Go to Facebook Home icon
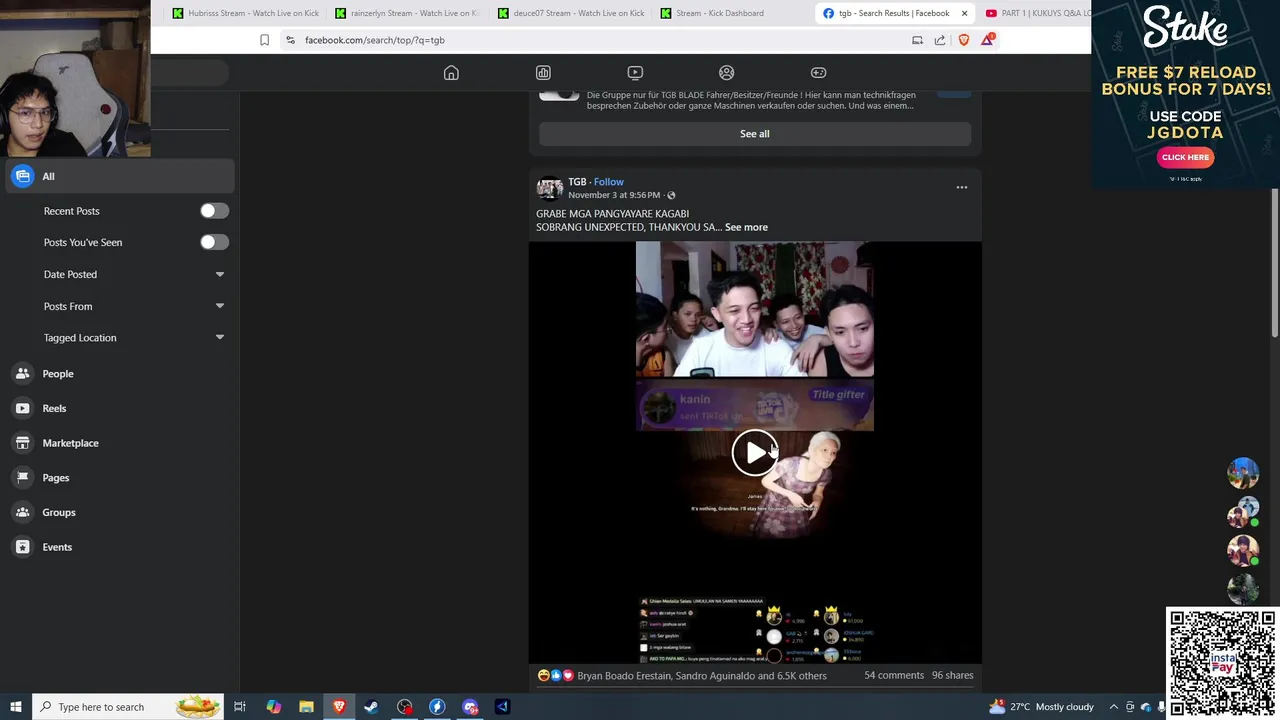The height and width of the screenshot is (720, 1280). [x=451, y=73]
